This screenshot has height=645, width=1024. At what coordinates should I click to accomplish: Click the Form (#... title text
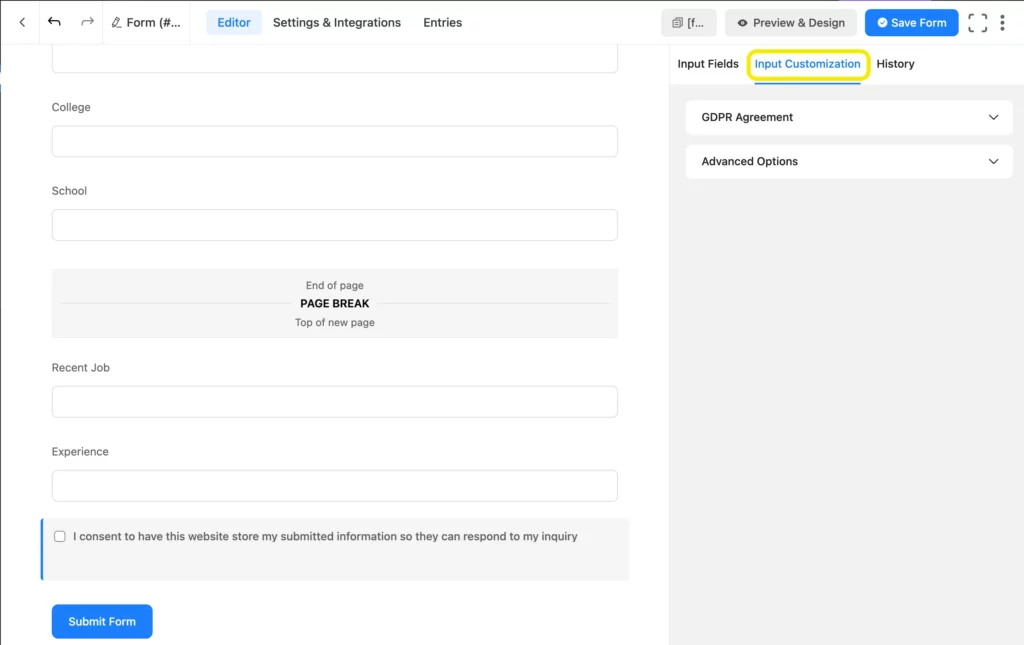click(153, 23)
